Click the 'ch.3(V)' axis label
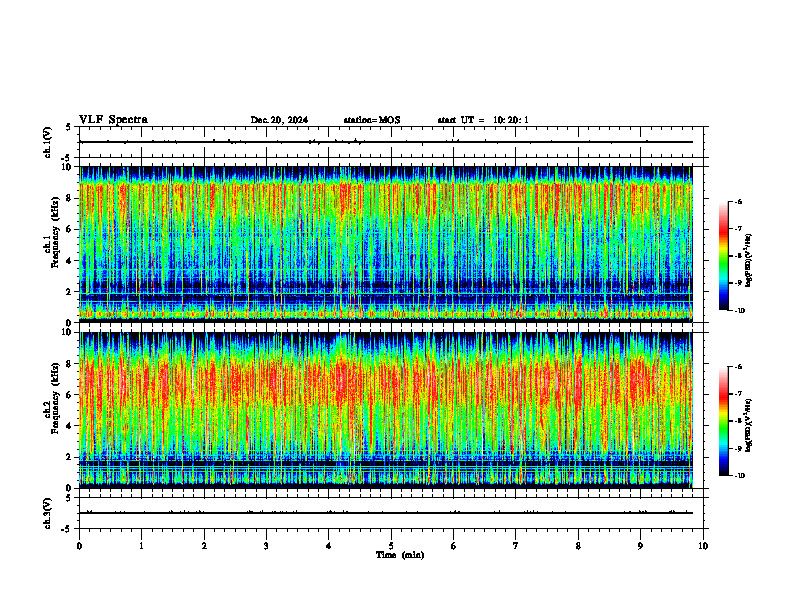The height and width of the screenshot is (612, 792). point(48,513)
